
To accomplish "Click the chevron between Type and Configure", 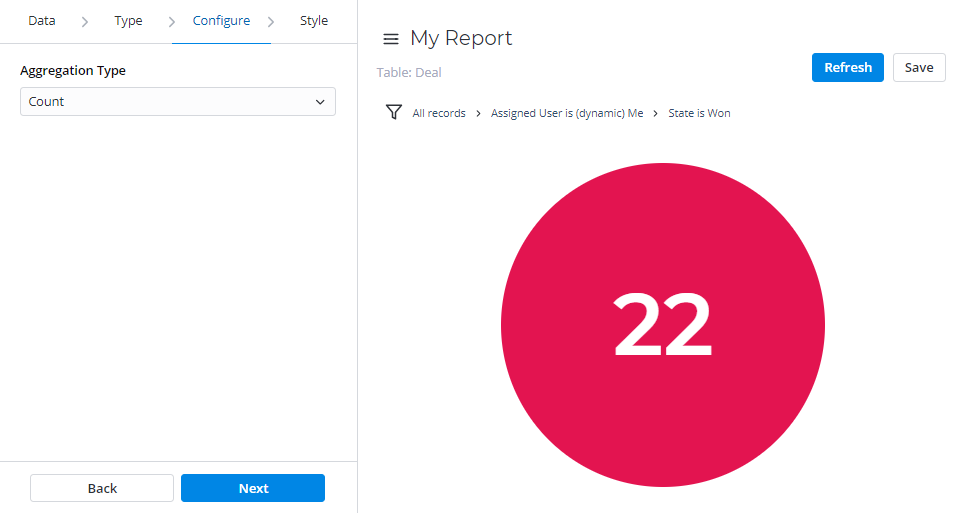I will pyautogui.click(x=171, y=22).
